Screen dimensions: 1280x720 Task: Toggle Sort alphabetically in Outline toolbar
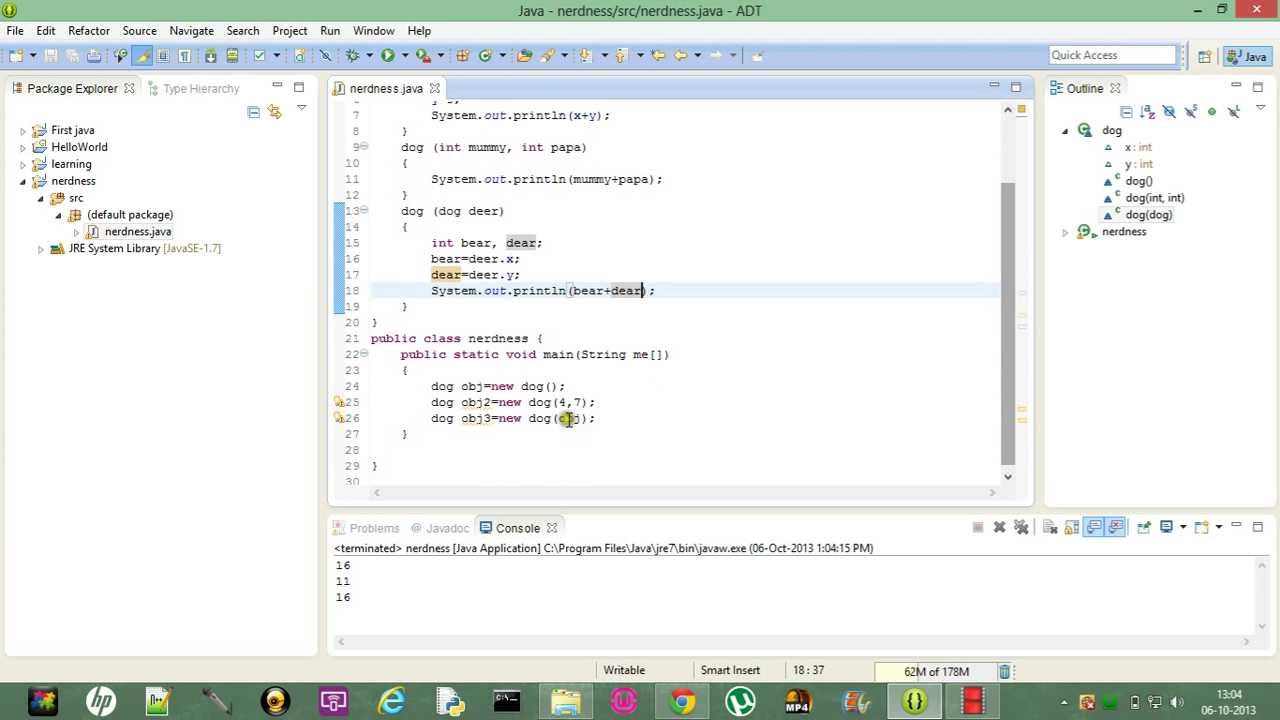tap(1147, 111)
